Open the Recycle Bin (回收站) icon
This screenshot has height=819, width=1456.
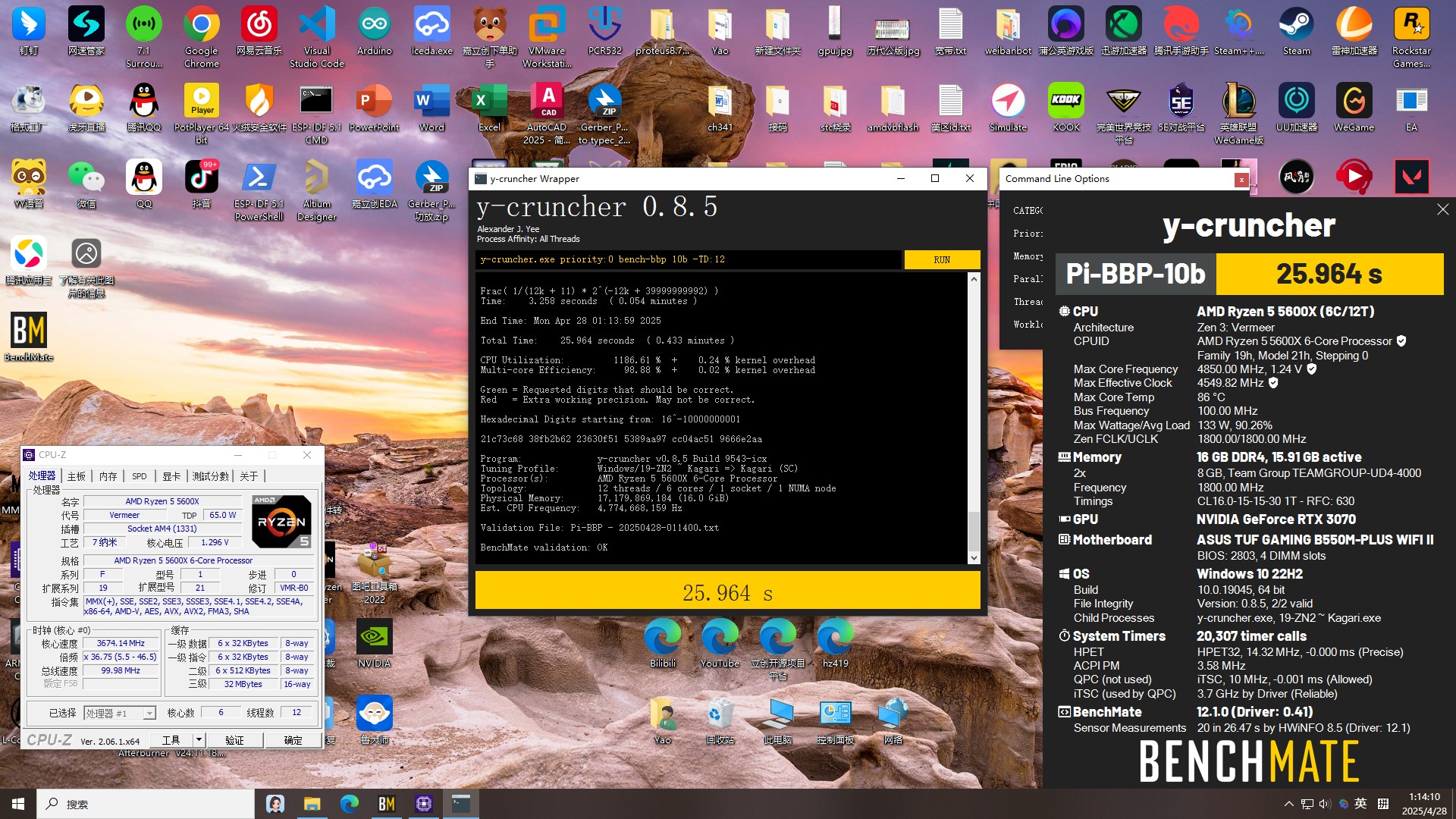pyautogui.click(x=720, y=720)
